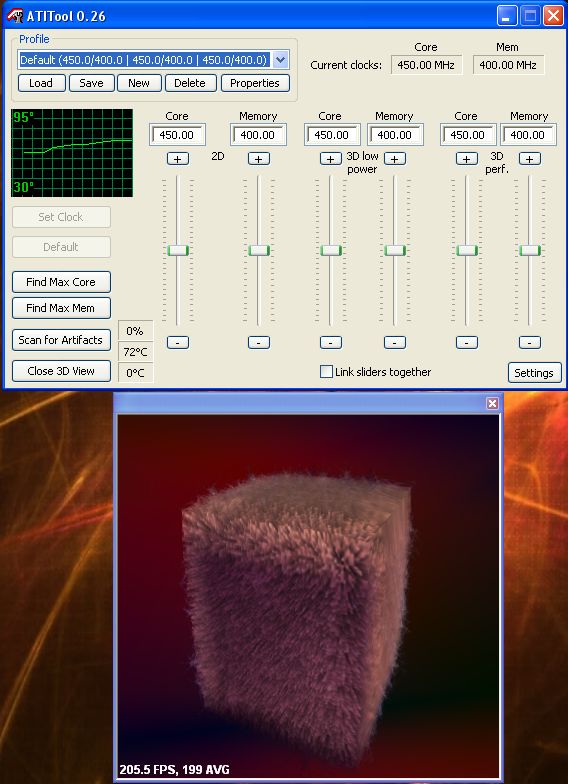Click the current Core clock 450.00 MHz readout
This screenshot has height=784, width=568.
[x=426, y=65]
